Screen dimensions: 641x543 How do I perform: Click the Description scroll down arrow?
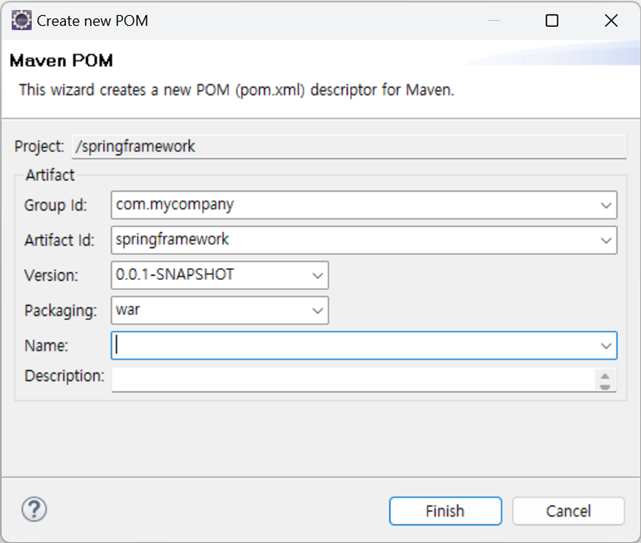pos(605,386)
